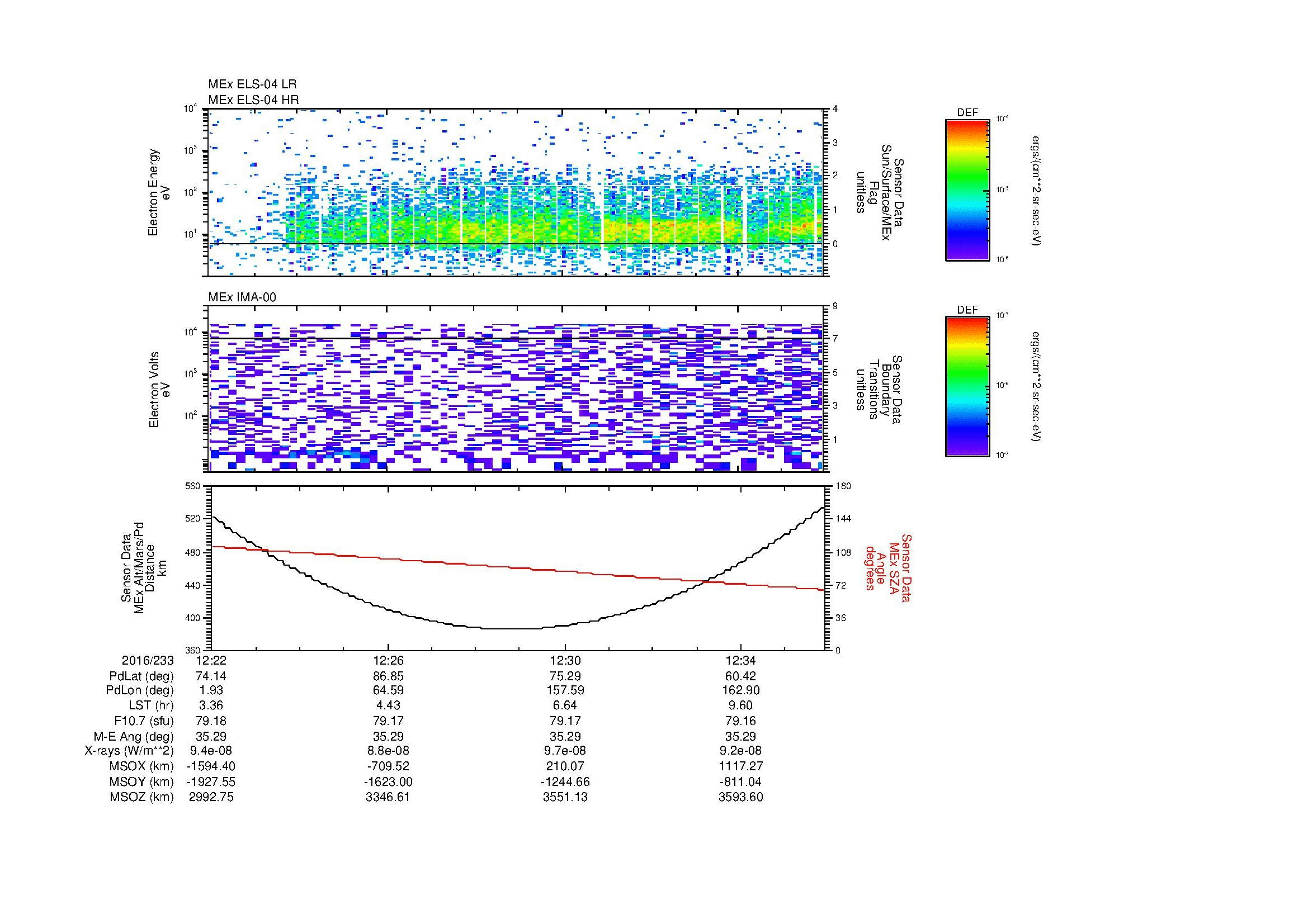Click the 'M-E Ang (deg)' row label
The height and width of the screenshot is (924, 1308).
(133, 737)
